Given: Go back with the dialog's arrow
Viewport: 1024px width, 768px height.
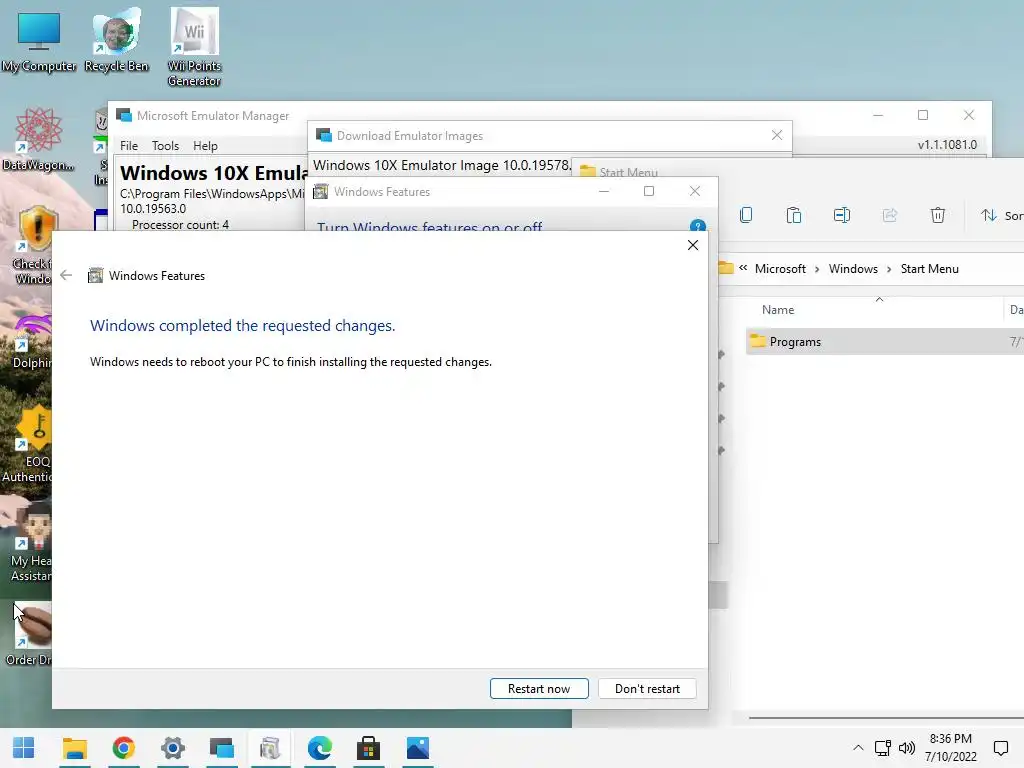Looking at the screenshot, I should click(66, 275).
